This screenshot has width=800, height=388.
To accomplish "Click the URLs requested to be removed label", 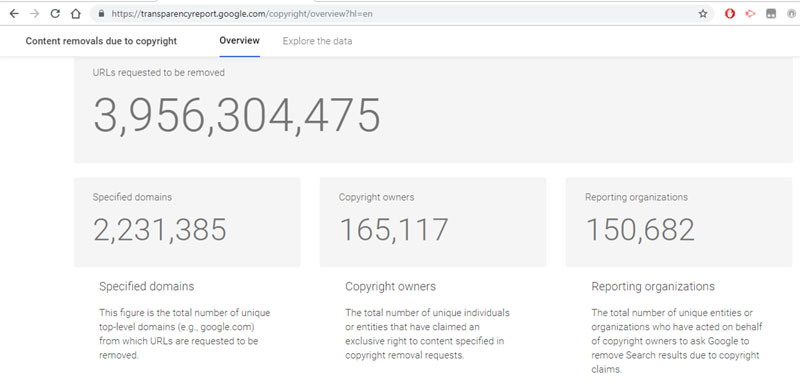I will (x=159, y=72).
